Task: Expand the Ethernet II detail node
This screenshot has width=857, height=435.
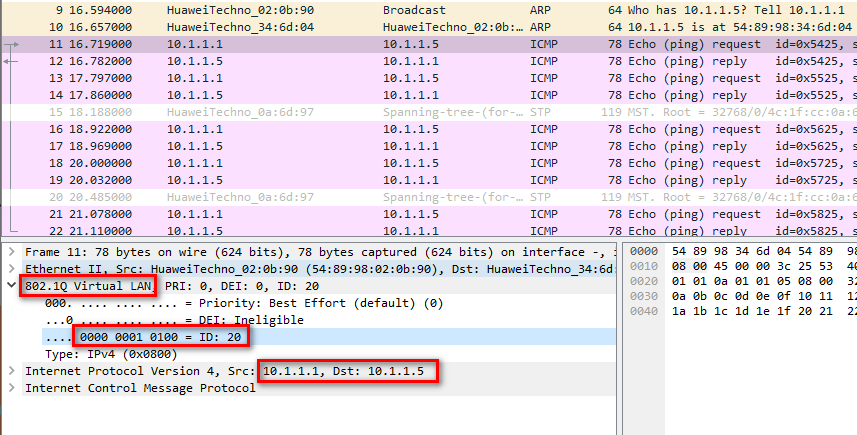Action: tap(11, 269)
